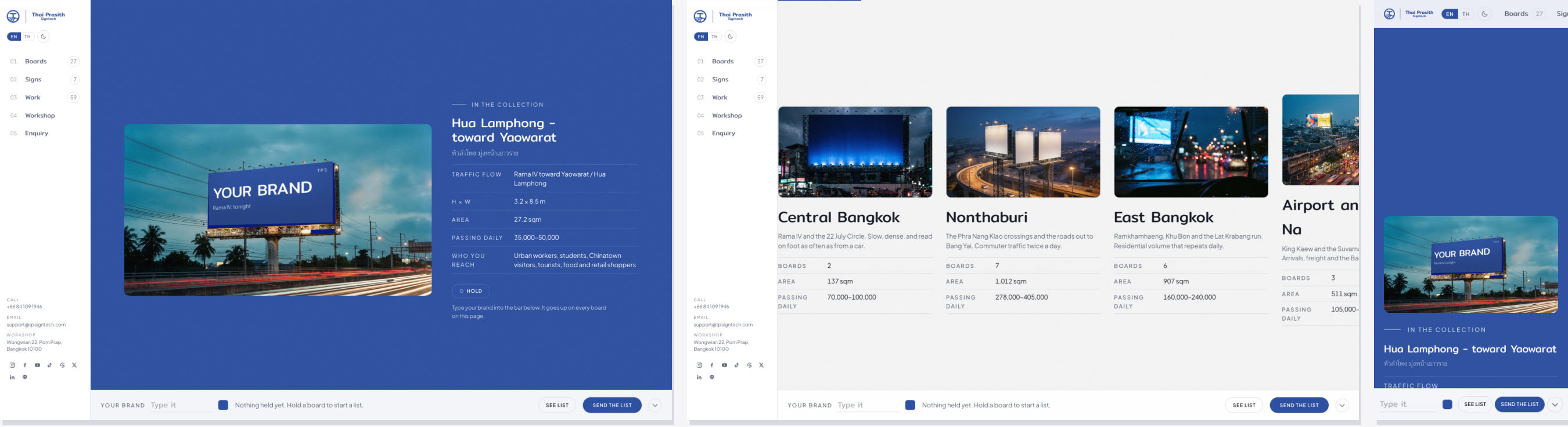Open the Central Bangkok card photo in the middle page
This screenshot has height=427, width=1568.
point(855,152)
